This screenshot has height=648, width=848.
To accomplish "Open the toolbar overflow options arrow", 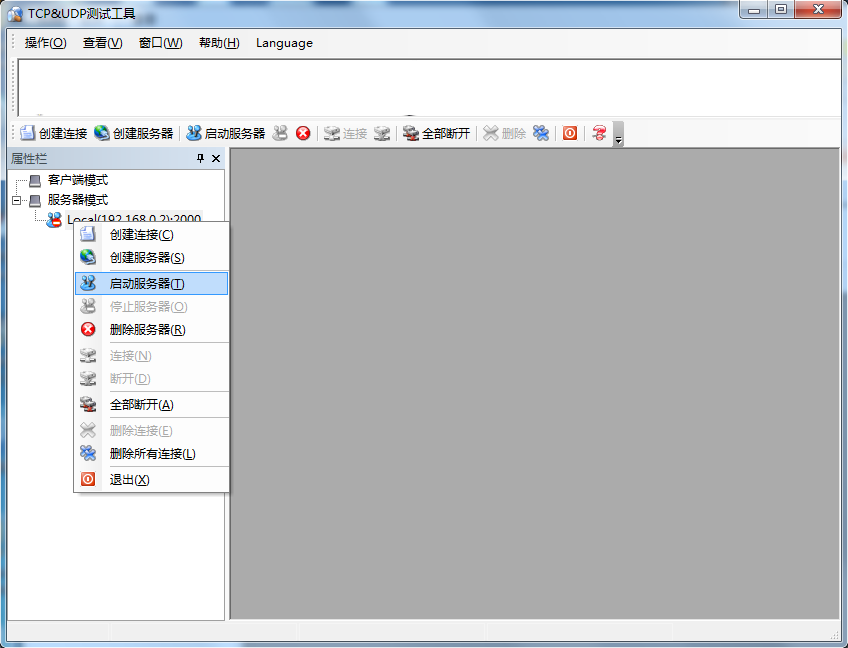I will point(619,134).
